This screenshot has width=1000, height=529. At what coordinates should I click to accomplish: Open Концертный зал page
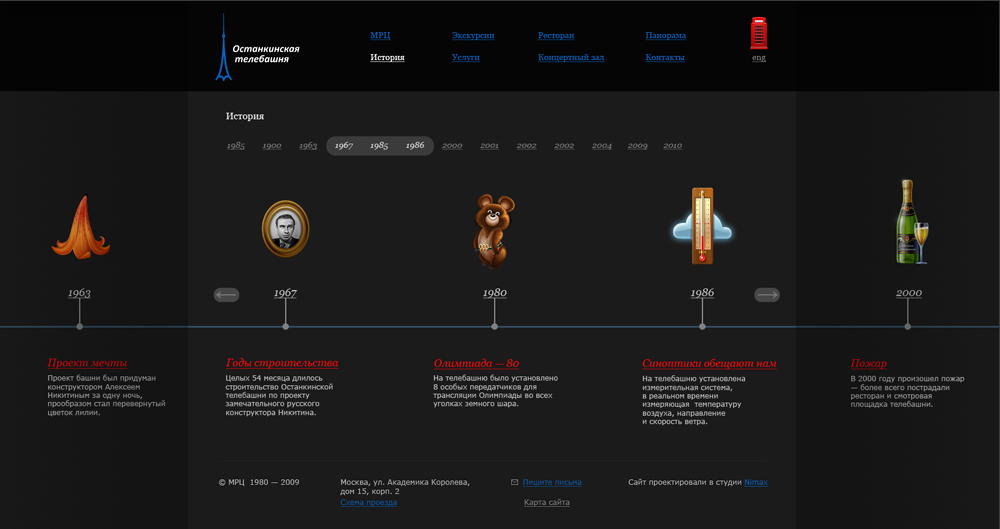tap(570, 57)
